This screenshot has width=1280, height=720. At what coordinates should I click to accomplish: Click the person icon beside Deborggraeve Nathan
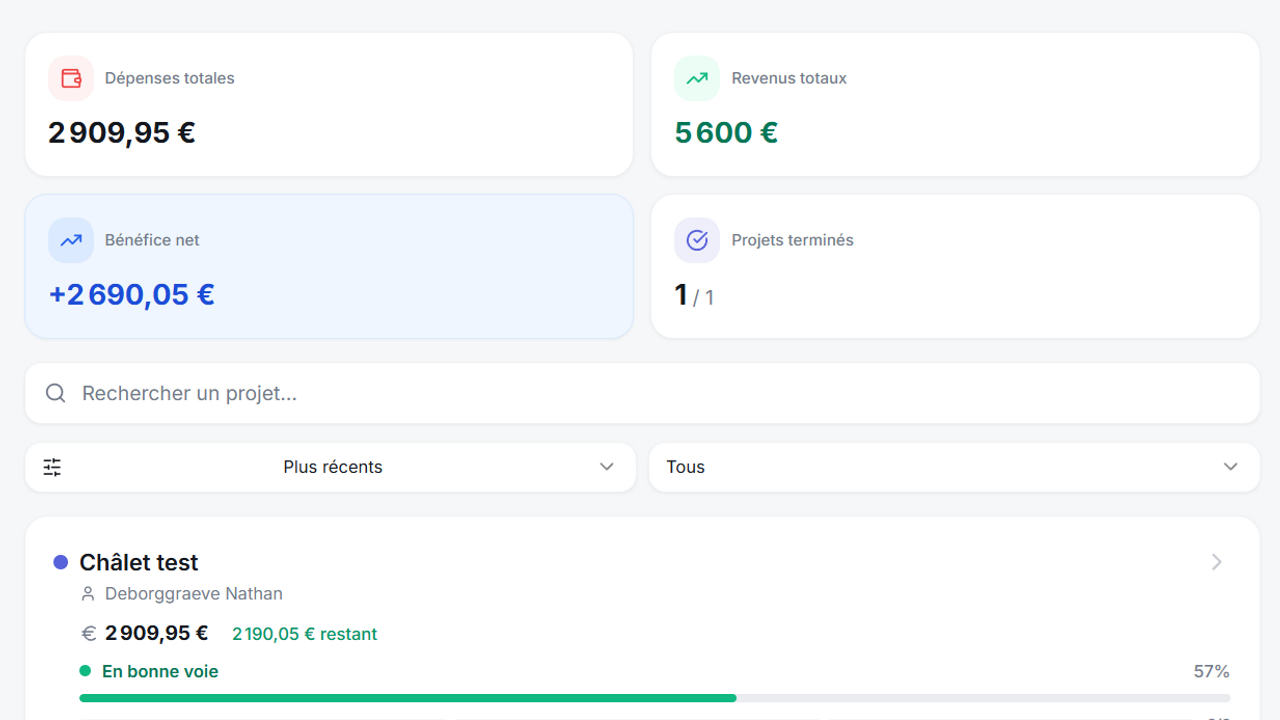coord(88,594)
